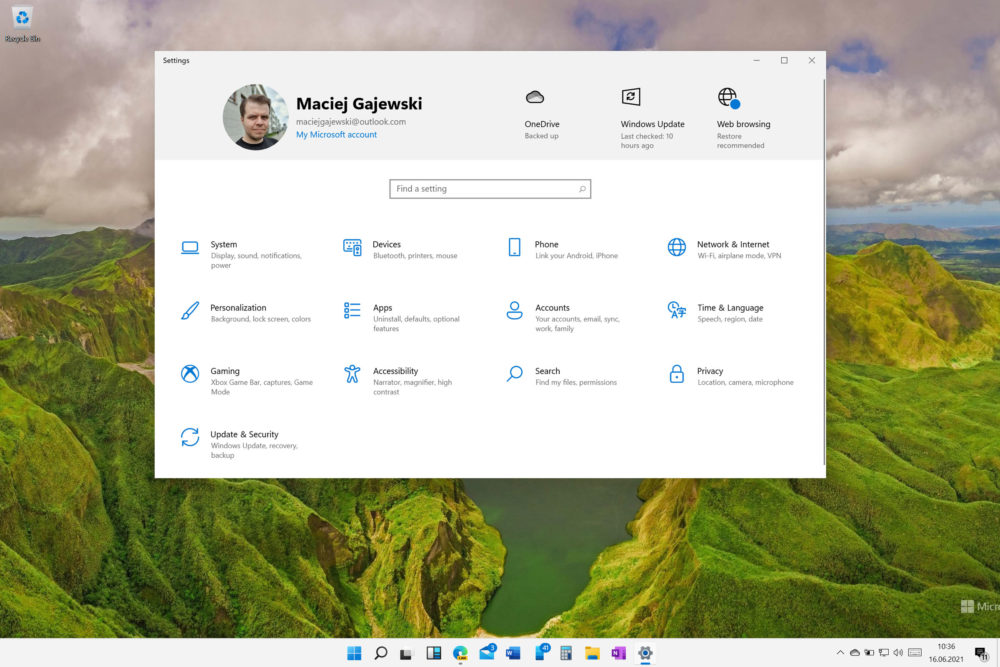Click "Uninstall, defaults, optional features" text

416,324
